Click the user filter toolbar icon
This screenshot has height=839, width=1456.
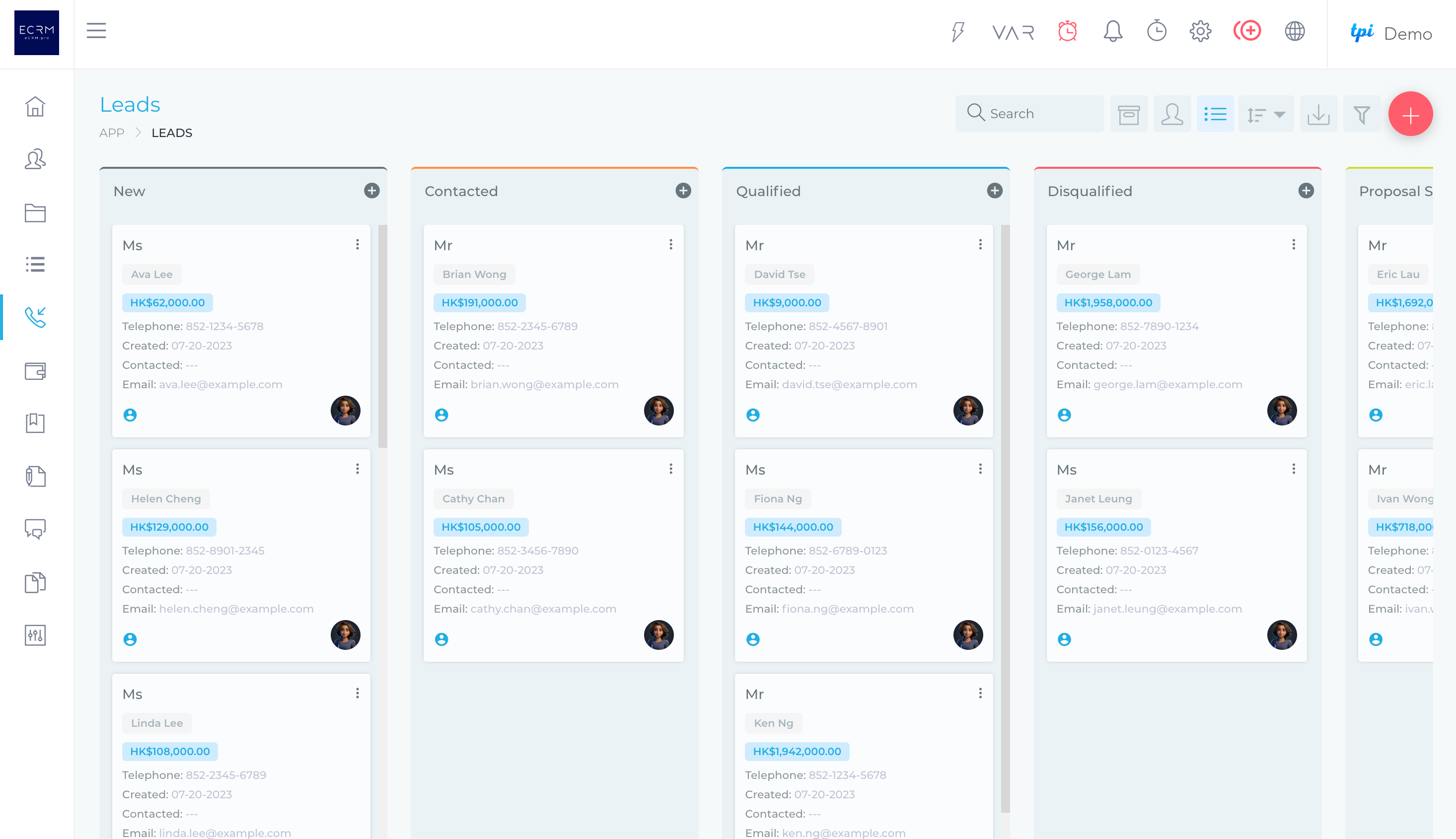pos(1172,114)
